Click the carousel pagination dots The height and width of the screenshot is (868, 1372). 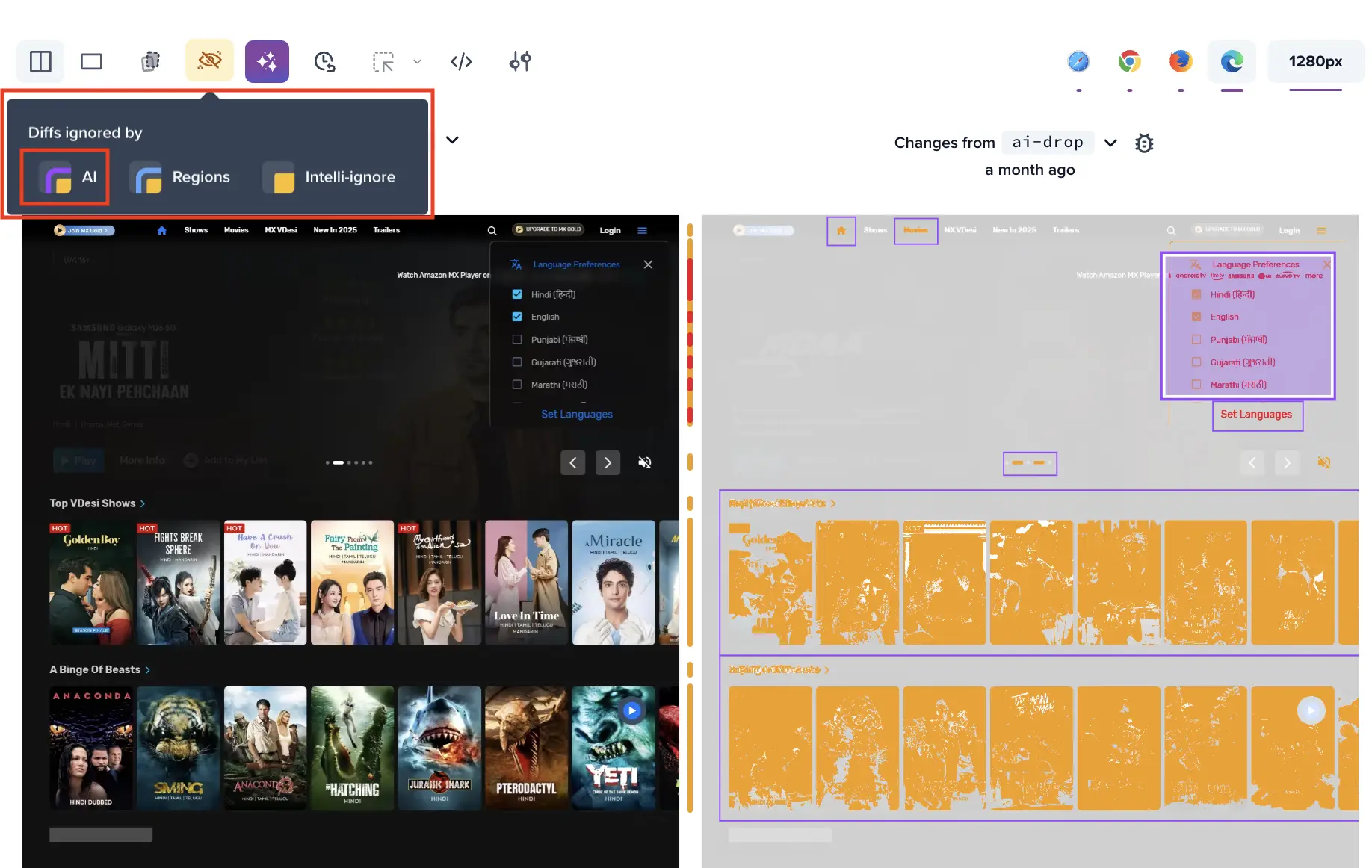[x=349, y=462]
